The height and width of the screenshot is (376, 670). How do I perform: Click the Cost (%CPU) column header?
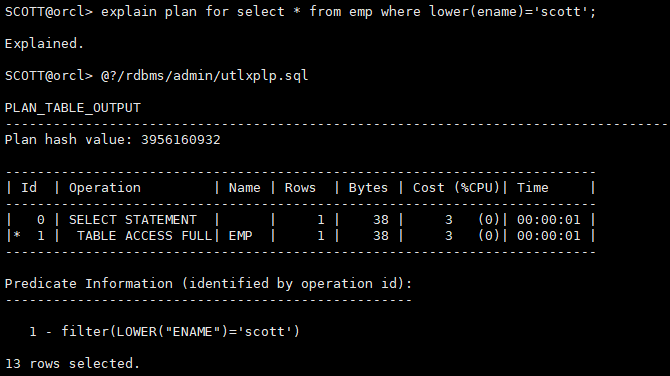456,188
